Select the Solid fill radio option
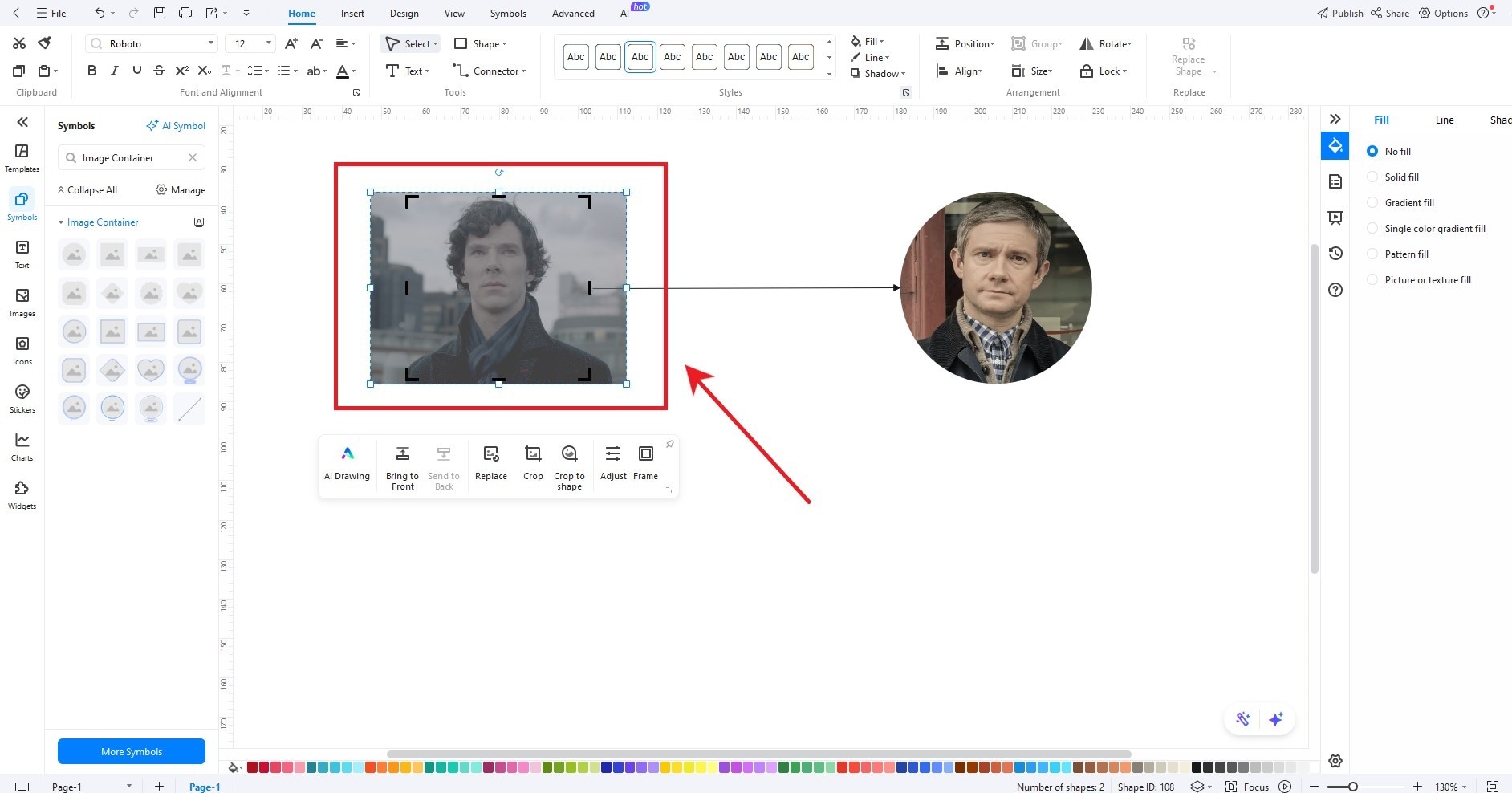 (x=1372, y=177)
